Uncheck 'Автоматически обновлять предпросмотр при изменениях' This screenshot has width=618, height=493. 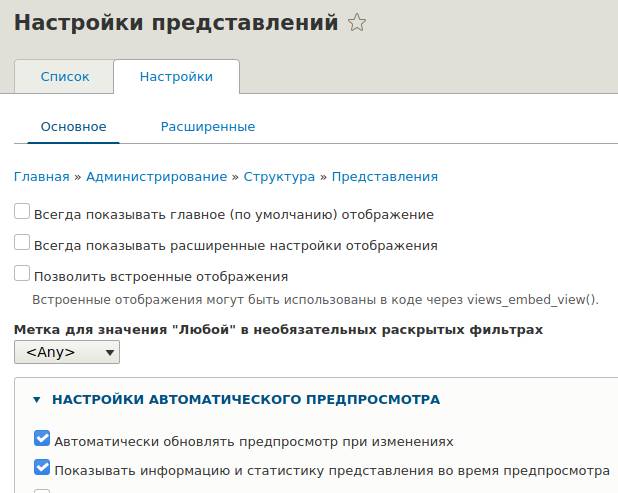pyautogui.click(x=42, y=438)
